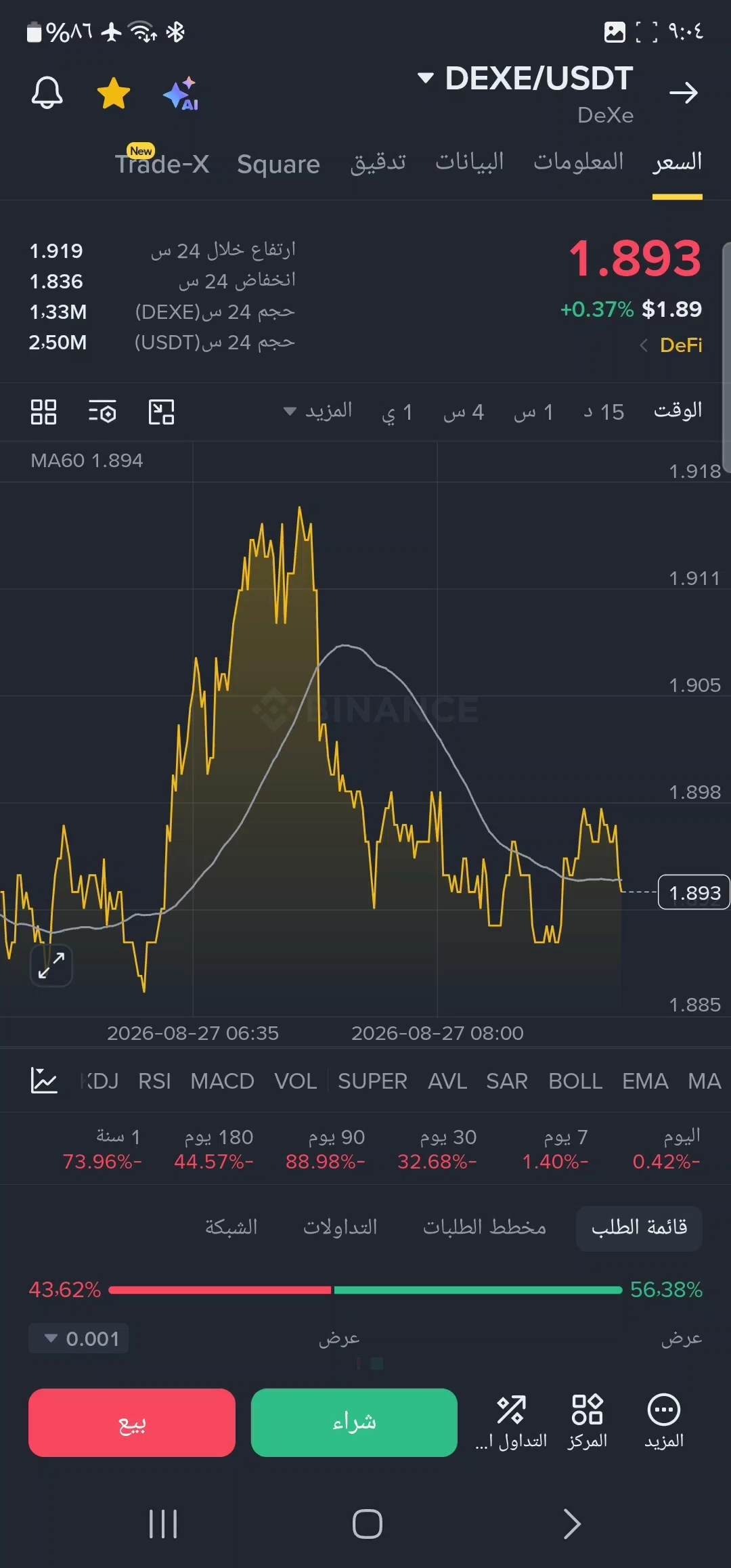This screenshot has height=1568, width=731.
Task: Open the bottom المزيد more icon
Action: [x=664, y=1422]
